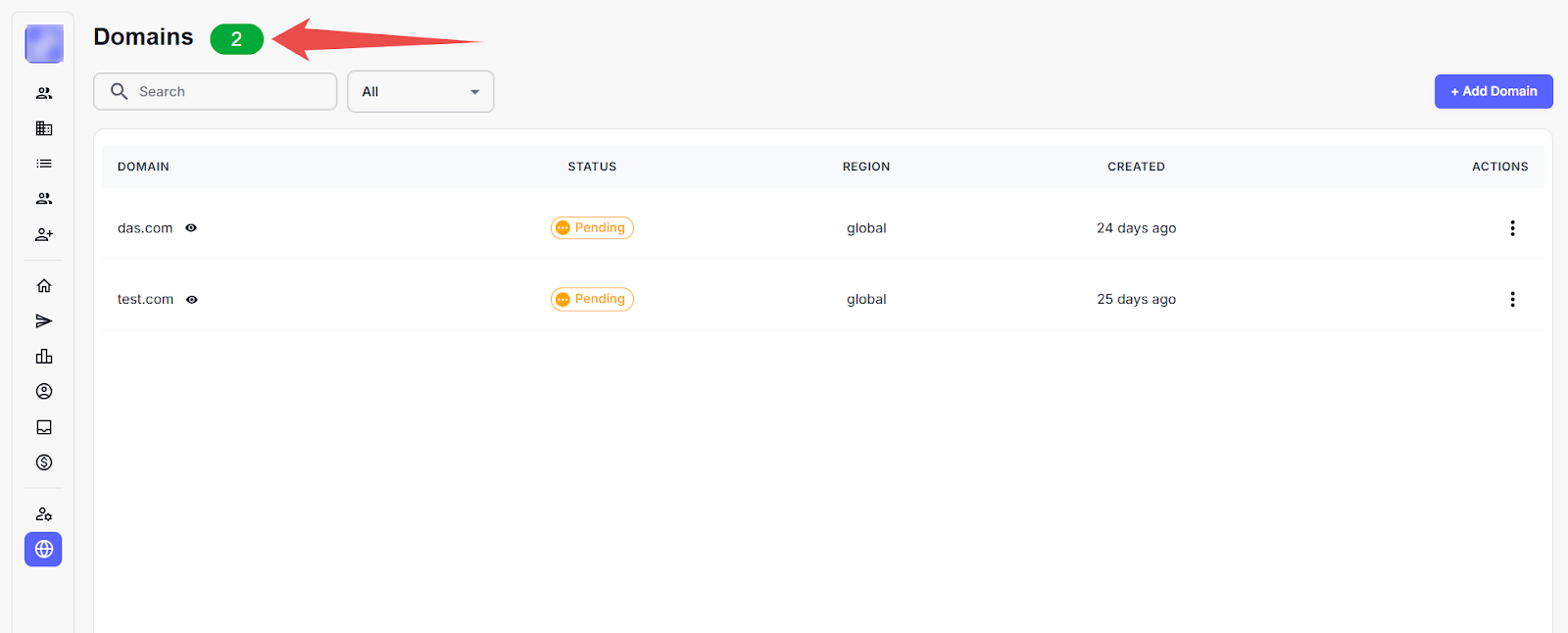This screenshot has width=1568, height=633.
Task: Click the add-person icon in sidebar
Action: point(44,234)
